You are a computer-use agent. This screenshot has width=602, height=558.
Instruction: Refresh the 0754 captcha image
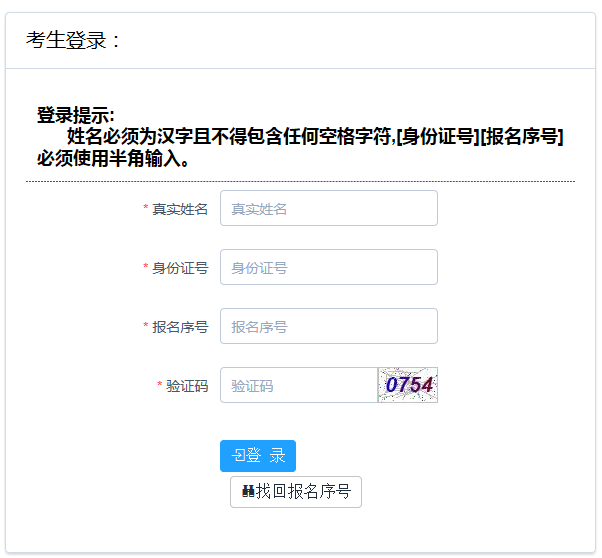point(408,385)
